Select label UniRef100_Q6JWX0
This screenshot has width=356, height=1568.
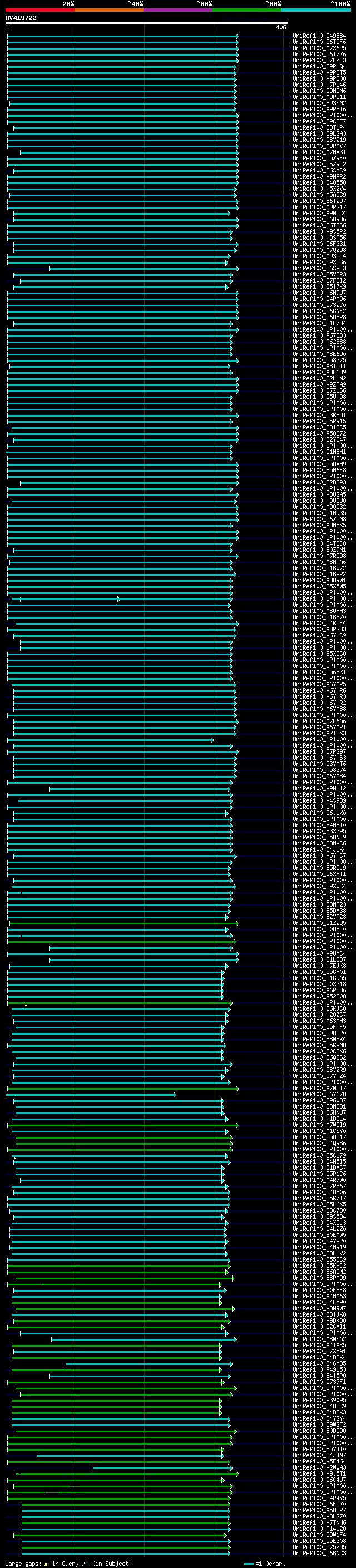[319, 813]
